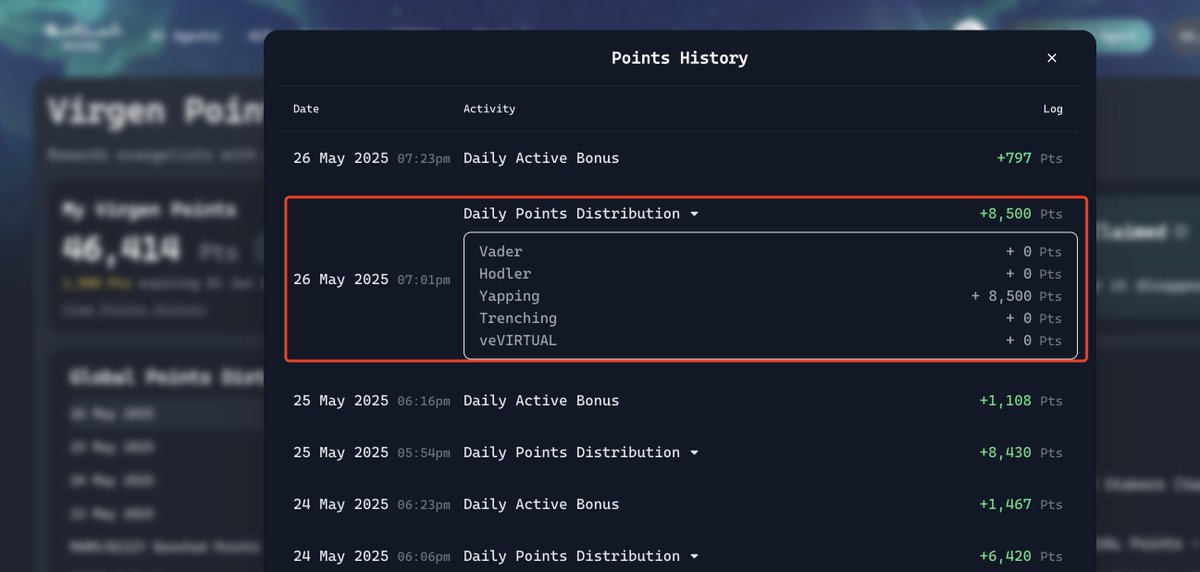The image size is (1200, 572).
Task: Select the 26 May Daily Active Bonus entry
Action: click(x=680, y=158)
